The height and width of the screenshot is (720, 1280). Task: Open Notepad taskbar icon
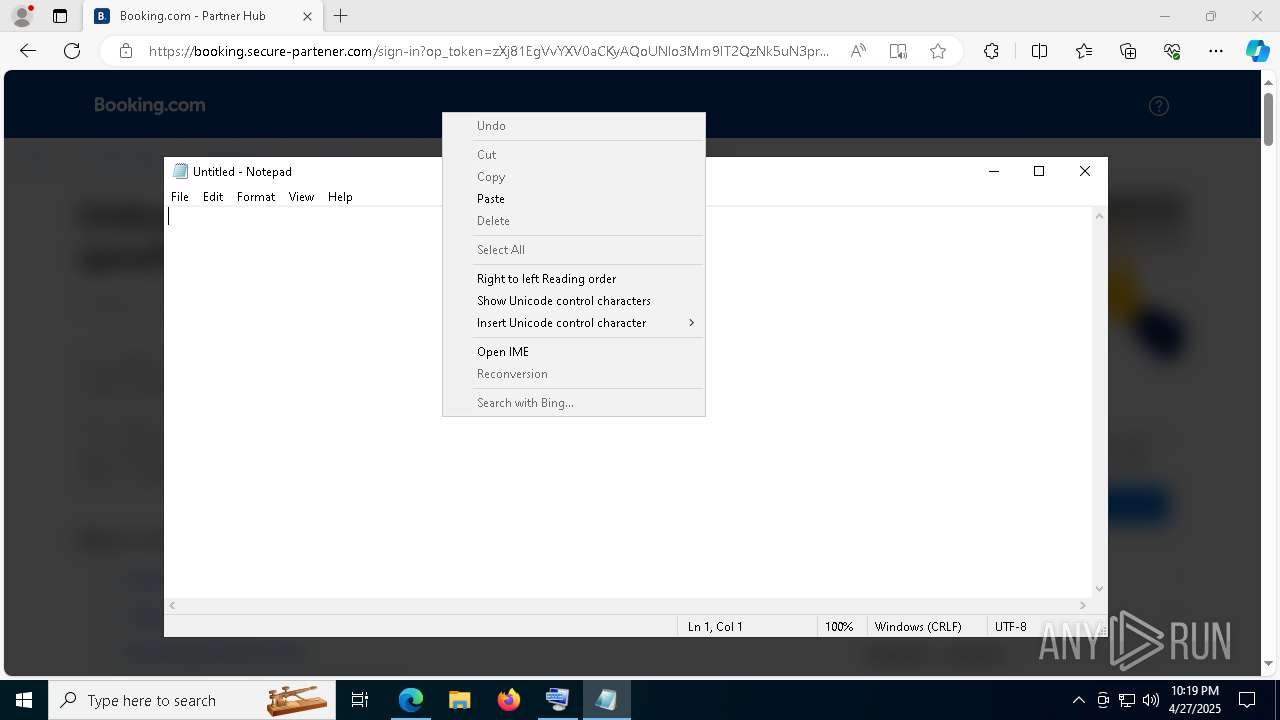pyautogui.click(x=606, y=700)
